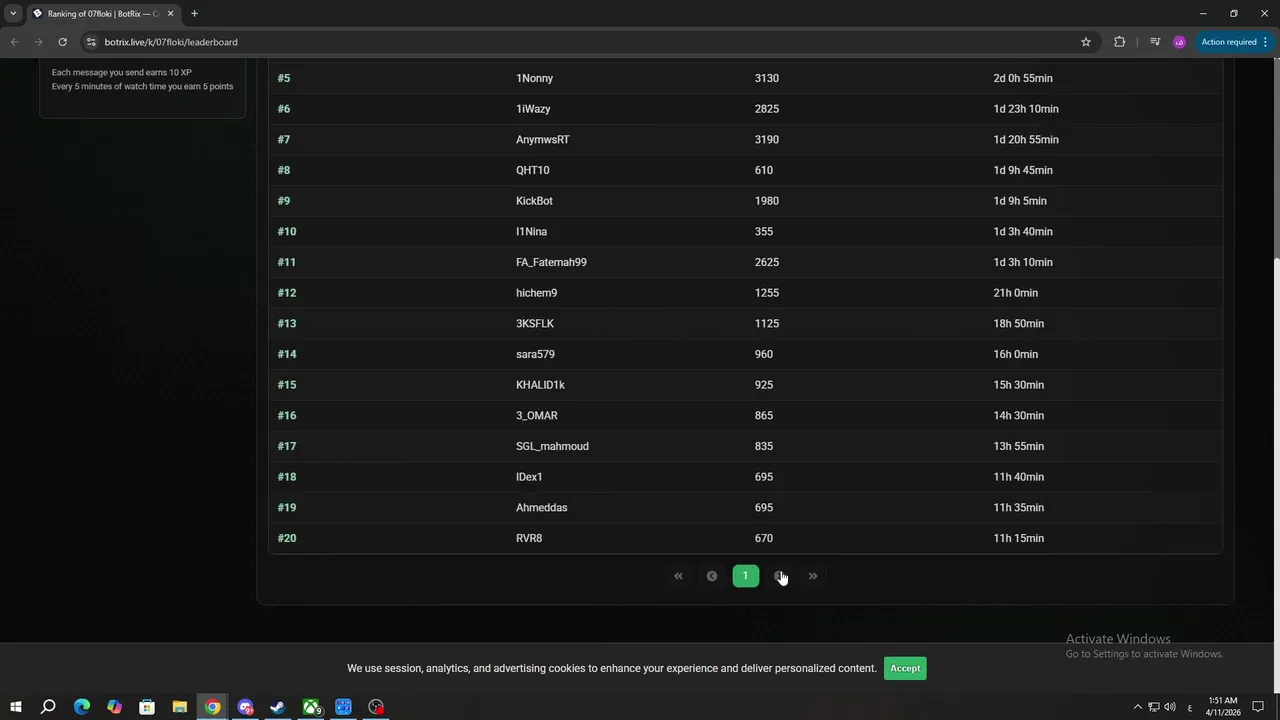Screen dimensions: 1280x720
Task: Open File Explorer from the taskbar
Action: tap(180, 707)
